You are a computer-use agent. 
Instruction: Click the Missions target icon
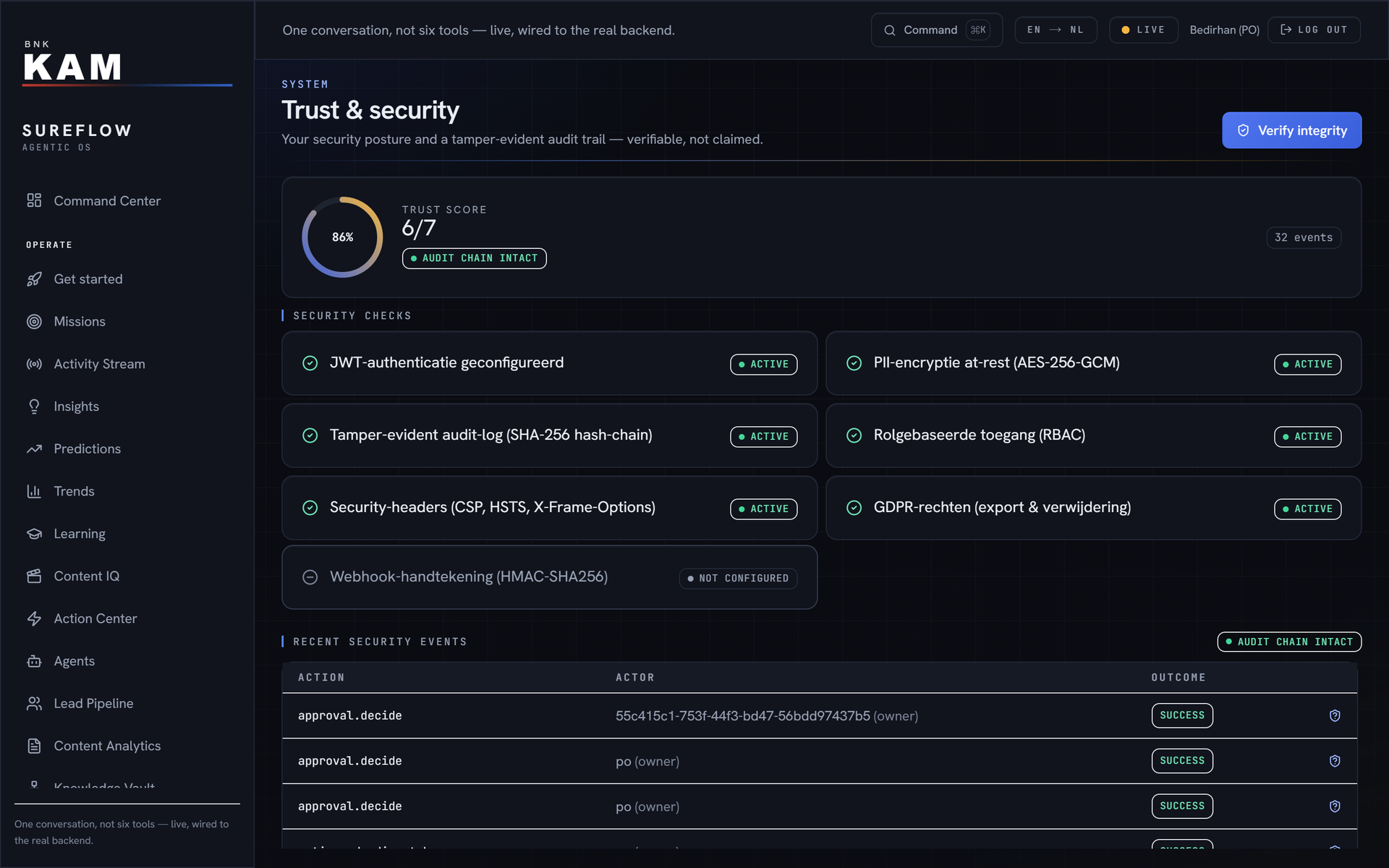[x=34, y=321]
